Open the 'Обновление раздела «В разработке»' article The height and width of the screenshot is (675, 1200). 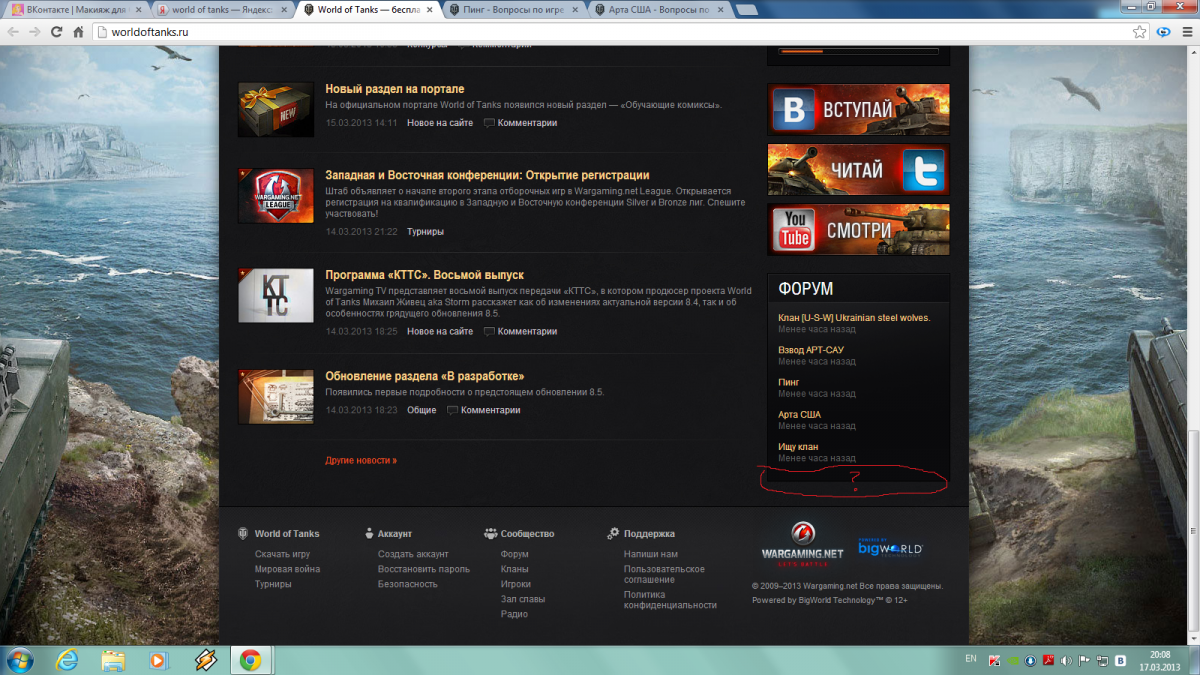tap(425, 376)
